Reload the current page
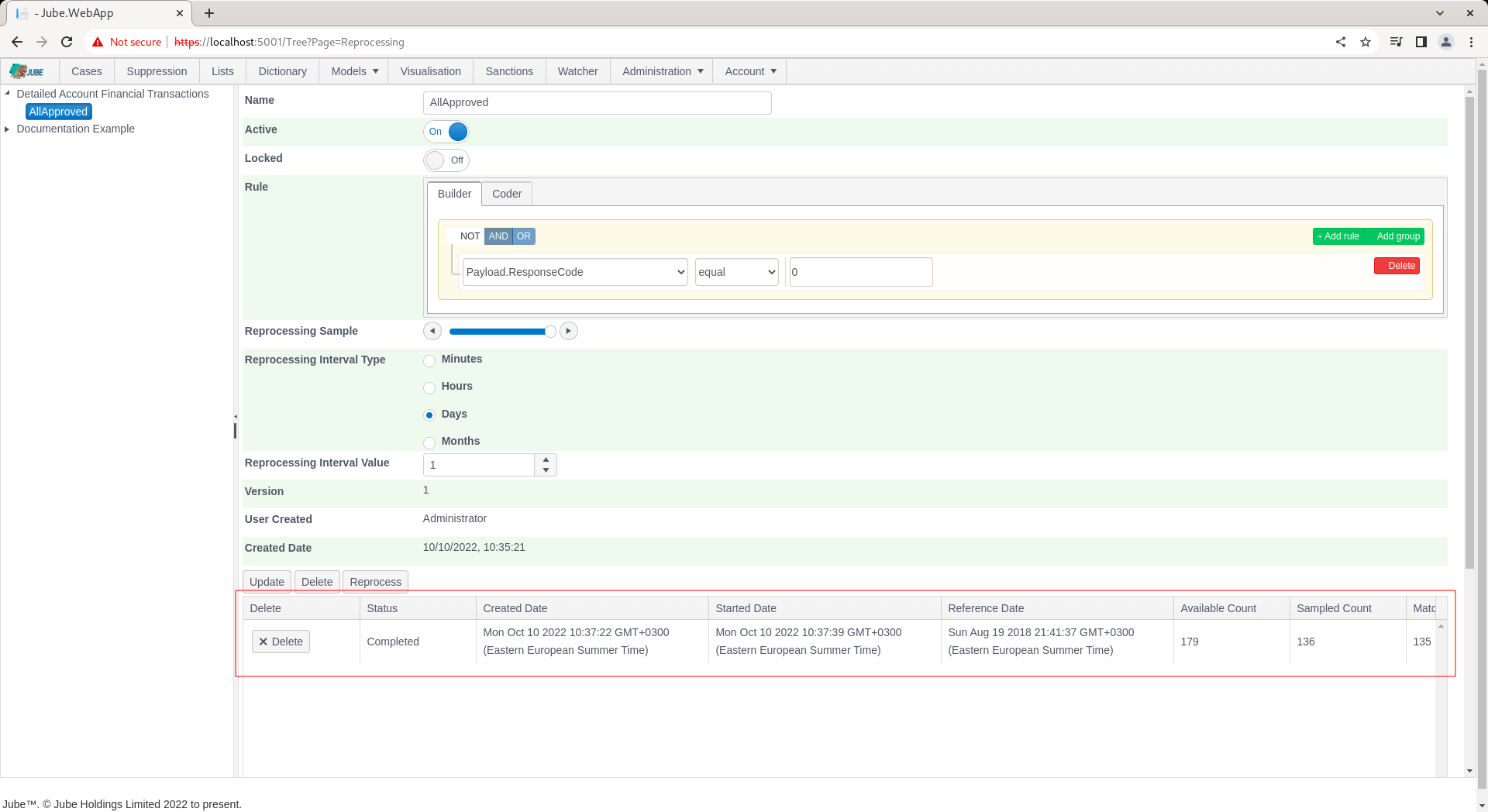1488x812 pixels. coord(67,42)
